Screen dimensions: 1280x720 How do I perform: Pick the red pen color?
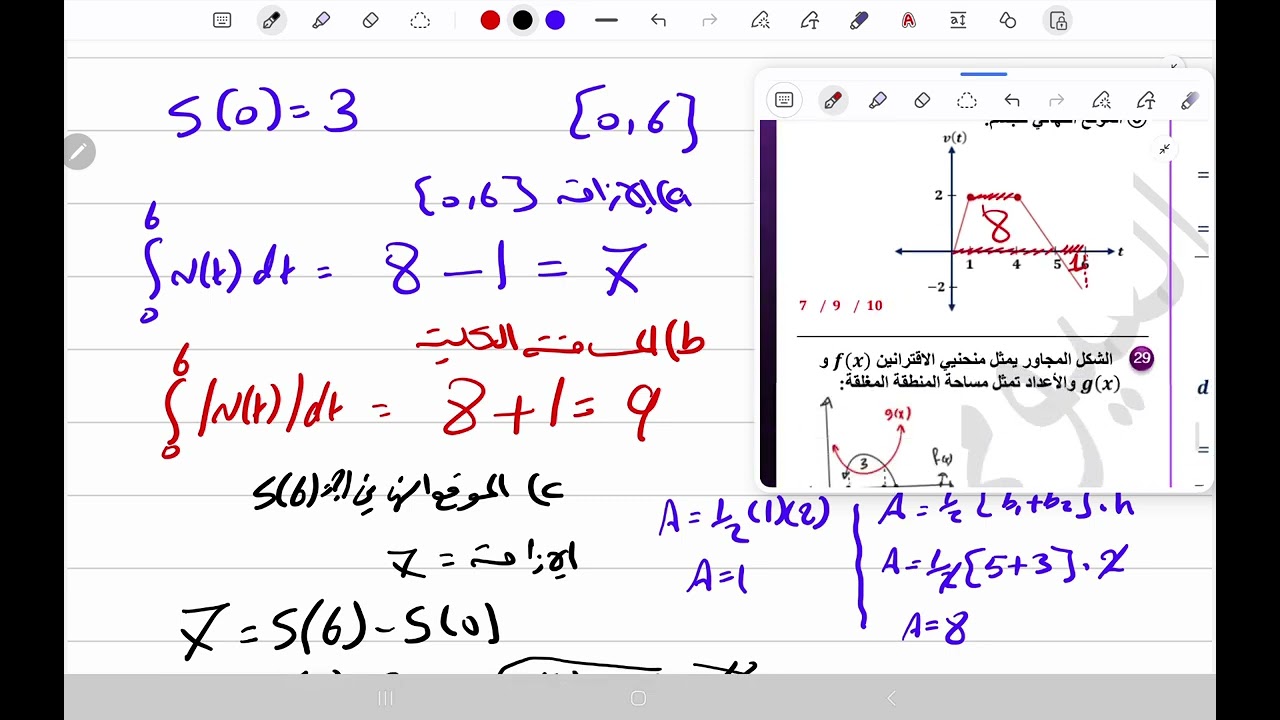490,20
